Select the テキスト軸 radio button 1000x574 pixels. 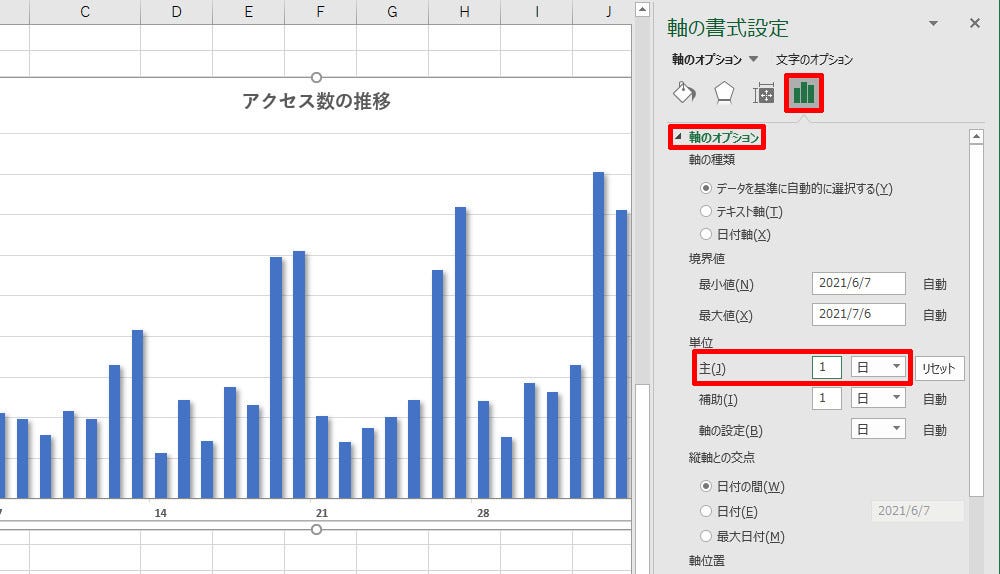pos(705,211)
